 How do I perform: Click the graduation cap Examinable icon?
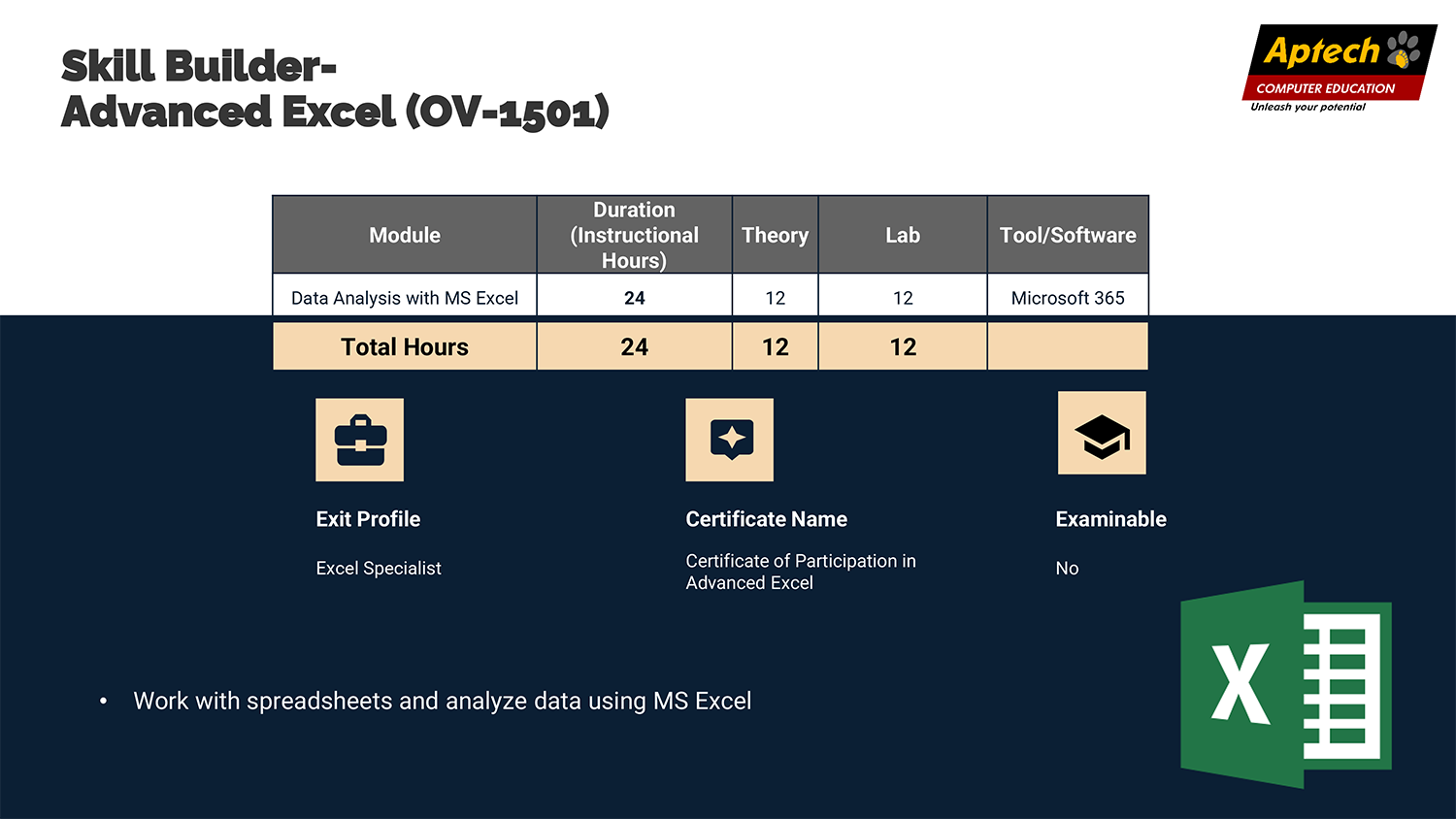tap(1102, 434)
